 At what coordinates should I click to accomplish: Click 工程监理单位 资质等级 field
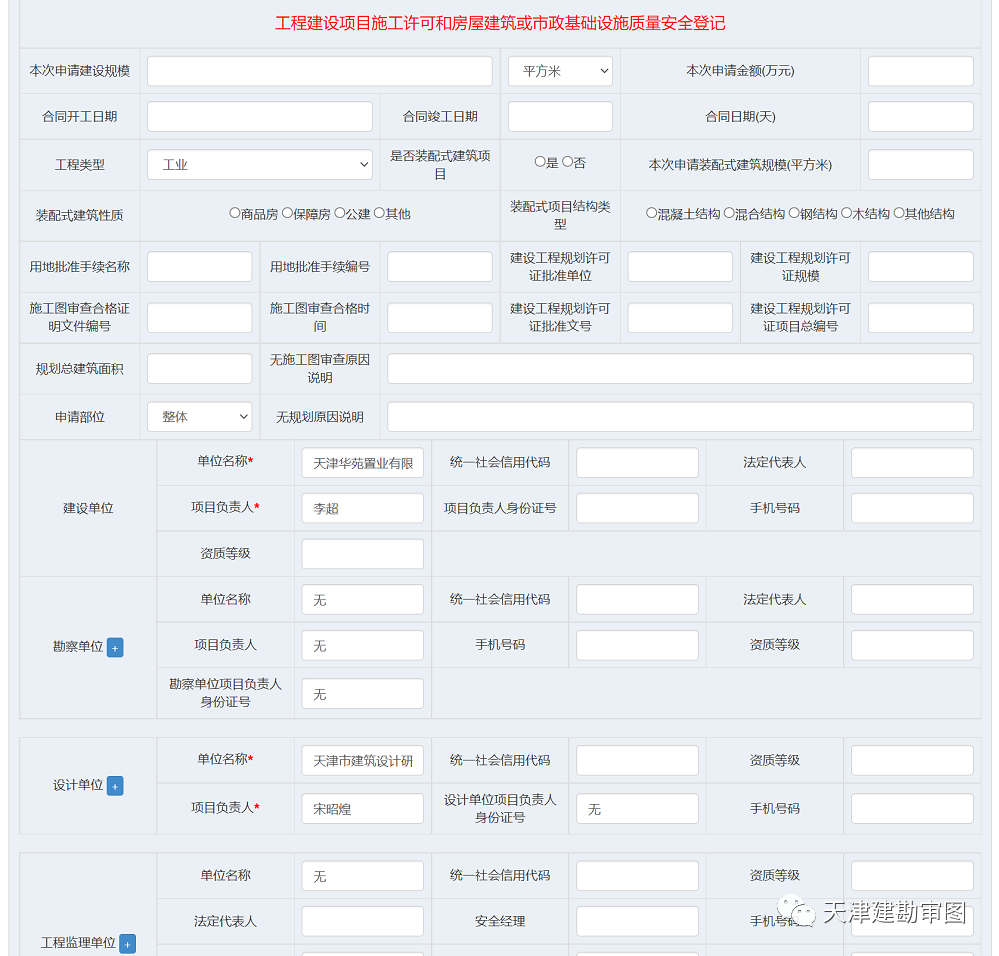tap(912, 876)
